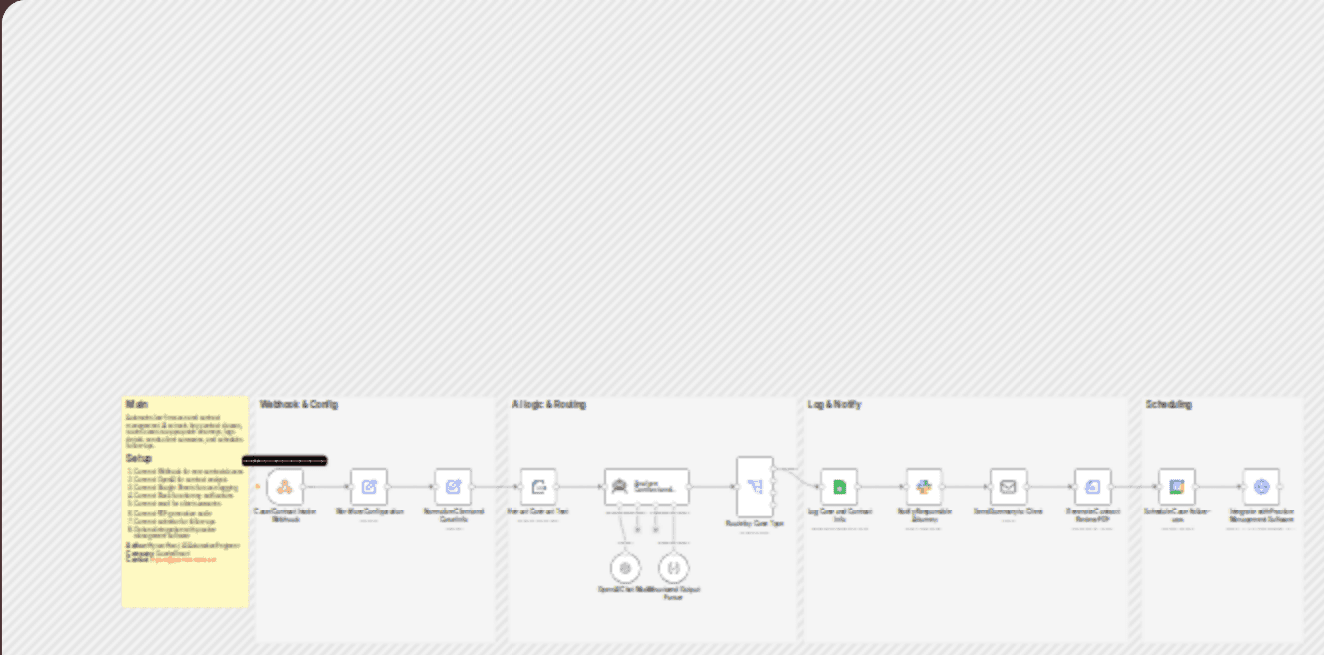Select the Send Summary to Client email node

click(x=1008, y=487)
